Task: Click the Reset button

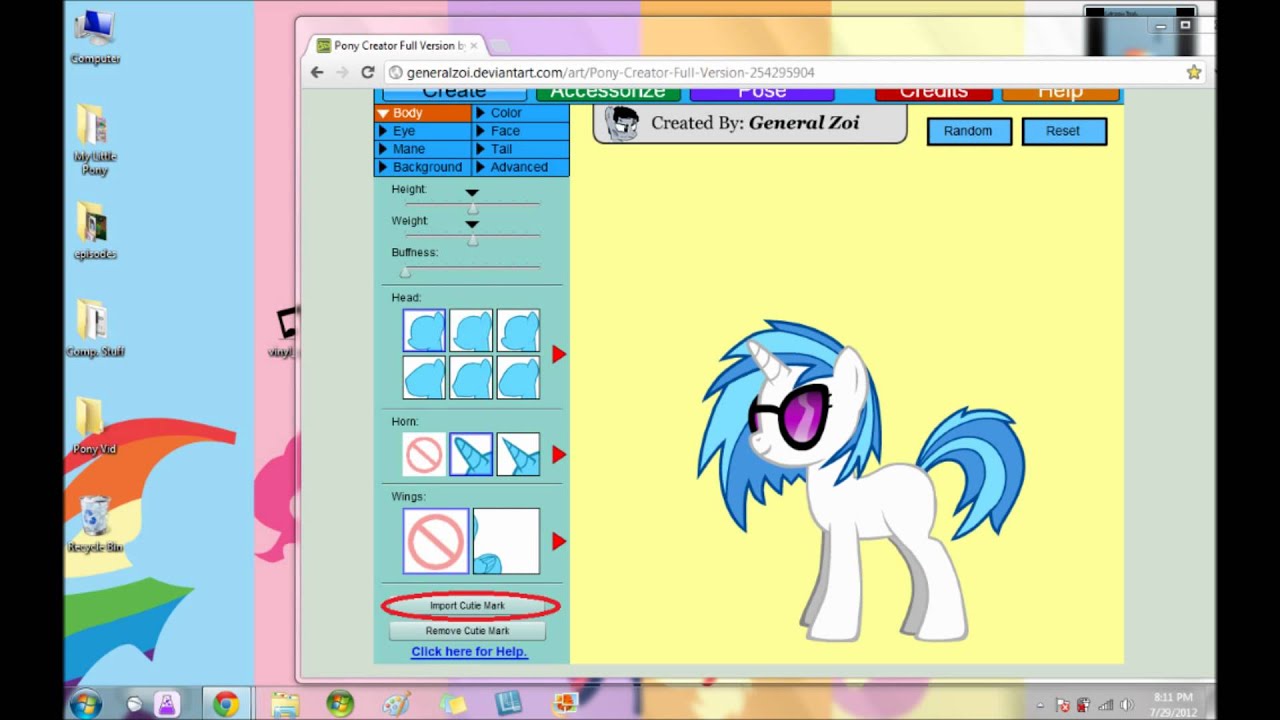Action: (x=1064, y=131)
